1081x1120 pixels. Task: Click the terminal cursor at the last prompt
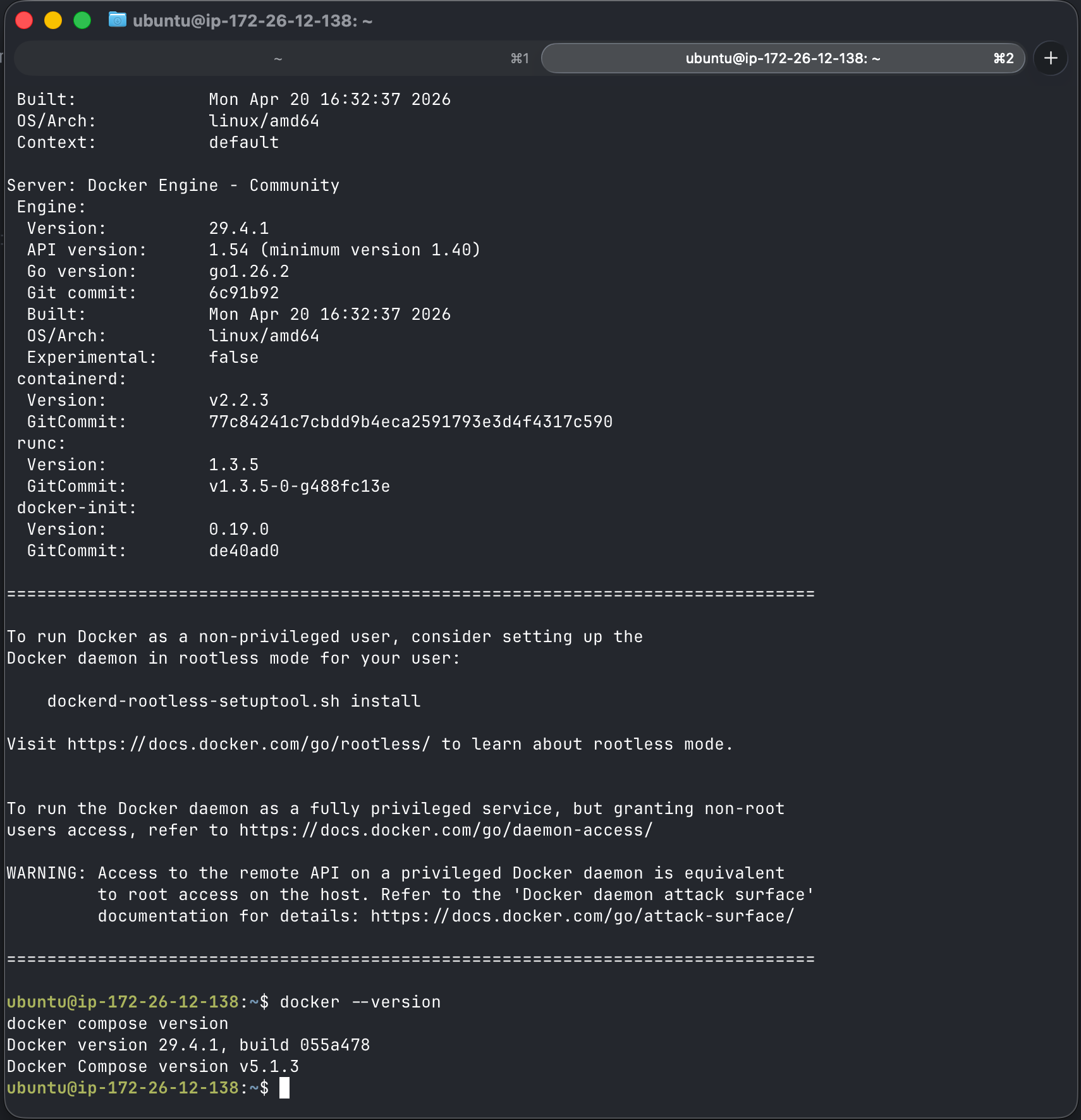coord(284,1088)
